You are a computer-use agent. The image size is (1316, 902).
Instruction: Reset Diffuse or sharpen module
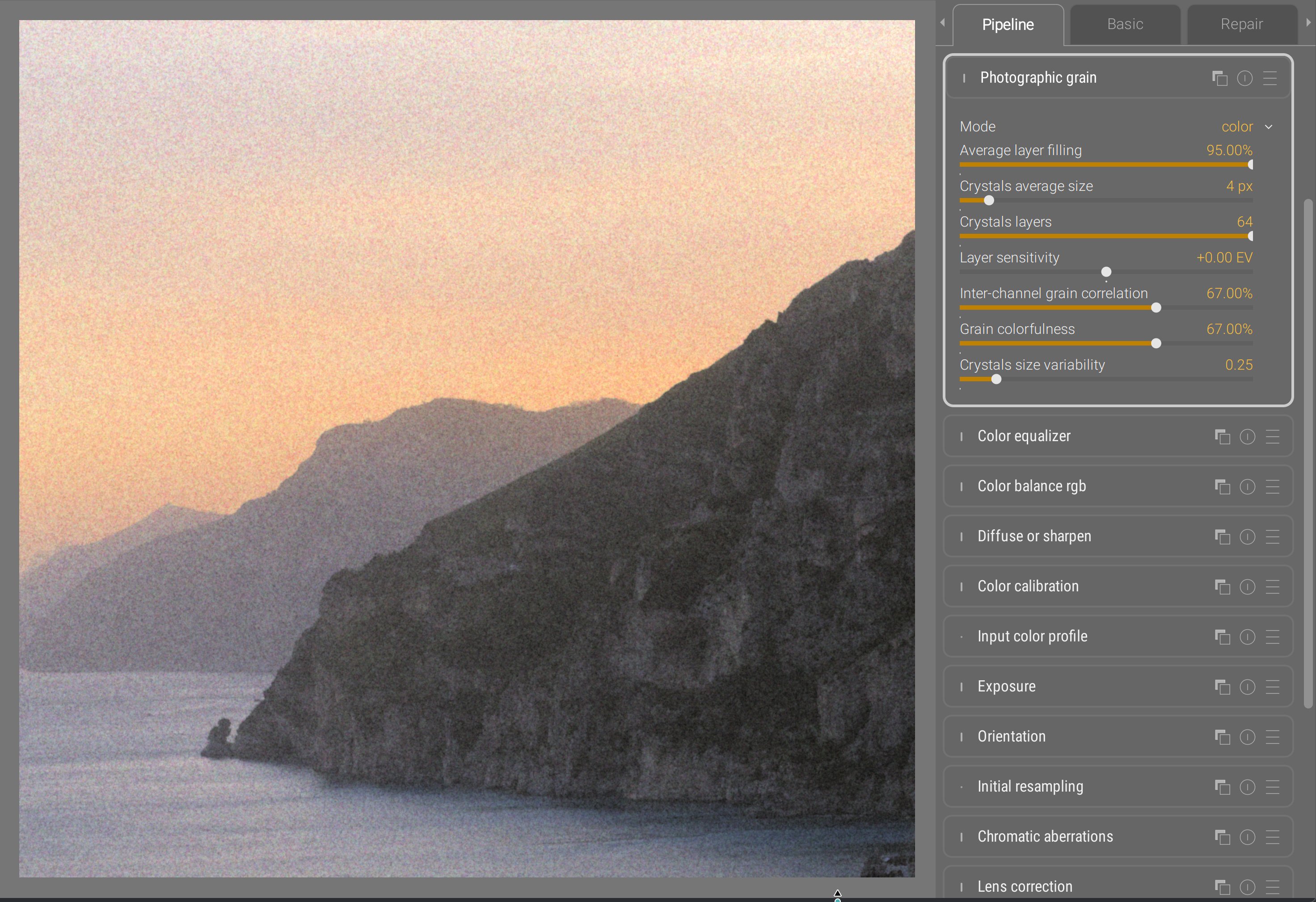point(1247,537)
